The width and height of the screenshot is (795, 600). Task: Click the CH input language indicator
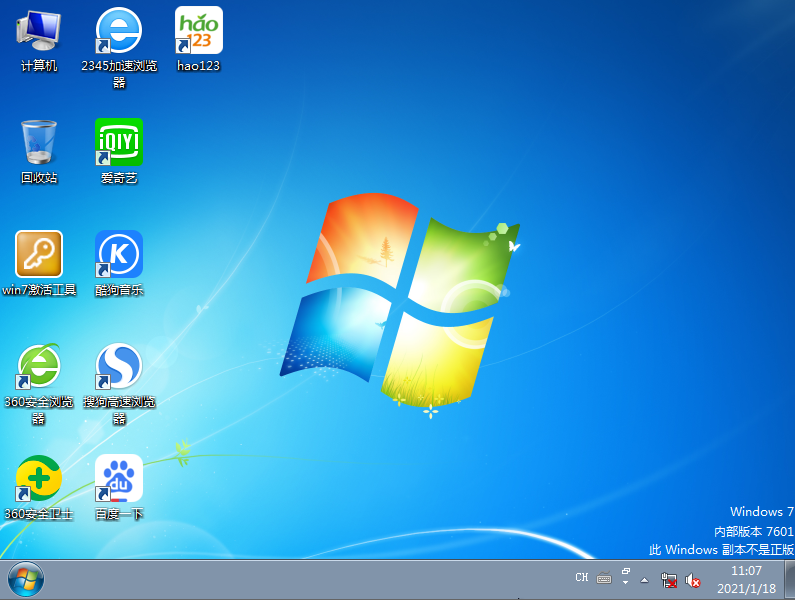coord(581,578)
